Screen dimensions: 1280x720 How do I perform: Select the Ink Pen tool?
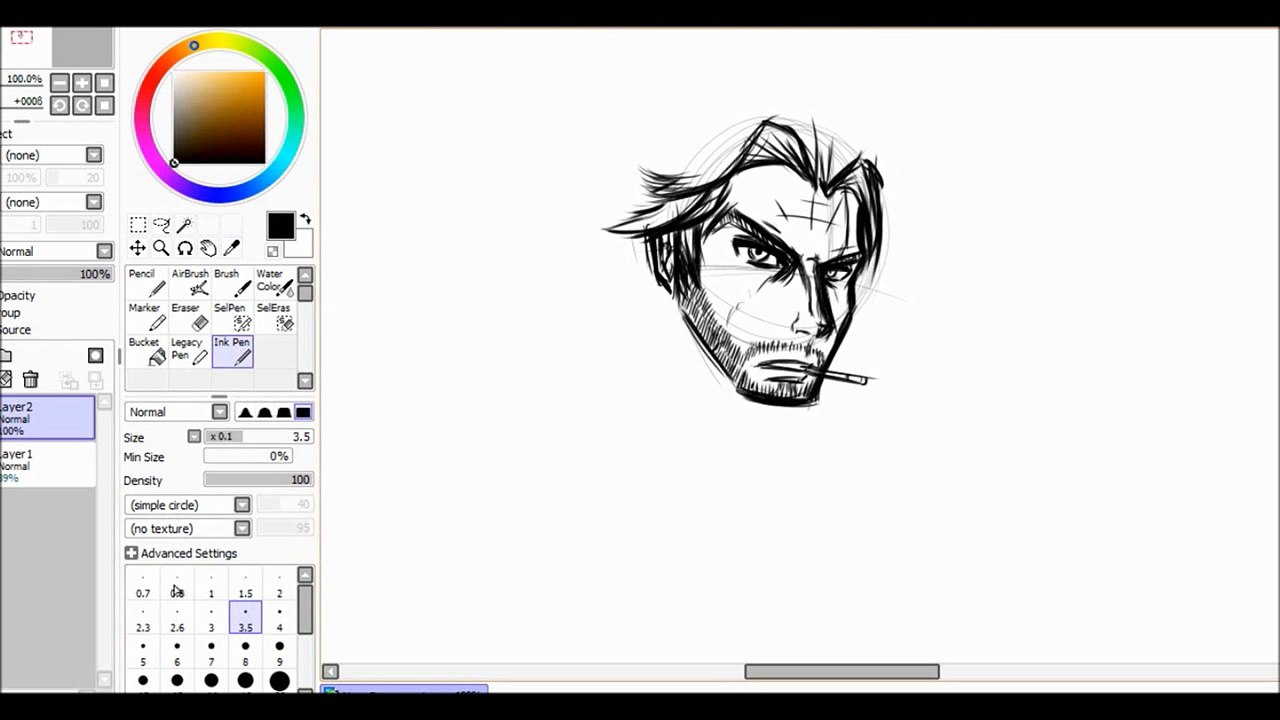coord(232,351)
